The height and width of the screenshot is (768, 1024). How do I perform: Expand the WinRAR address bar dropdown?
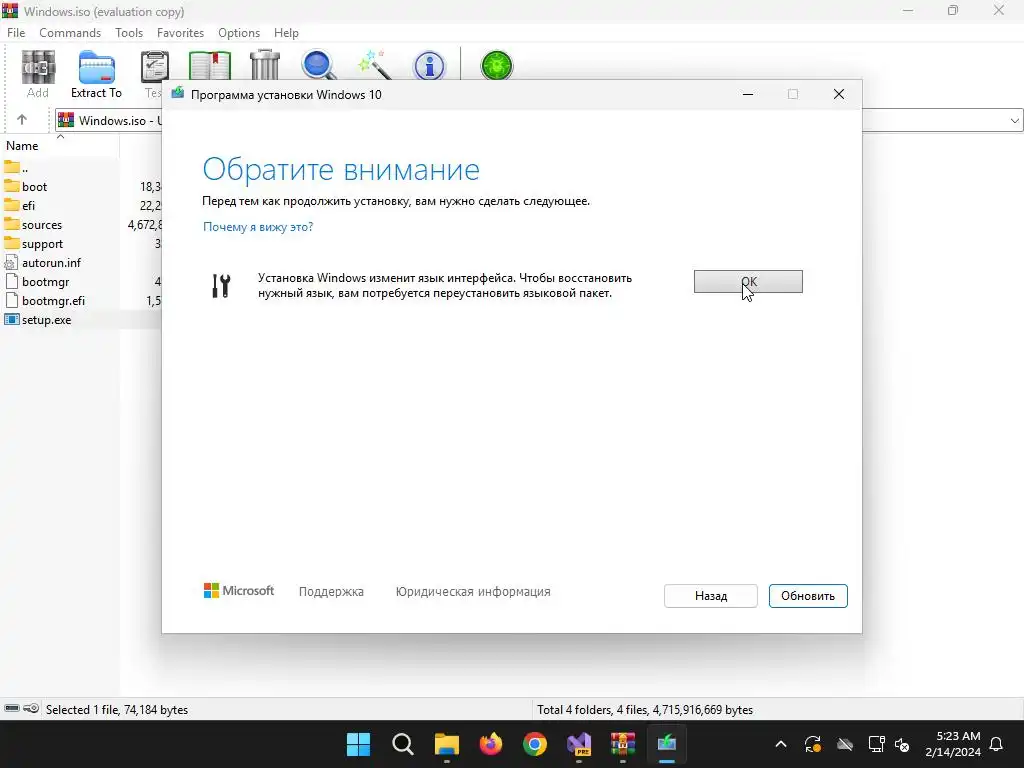click(1014, 120)
